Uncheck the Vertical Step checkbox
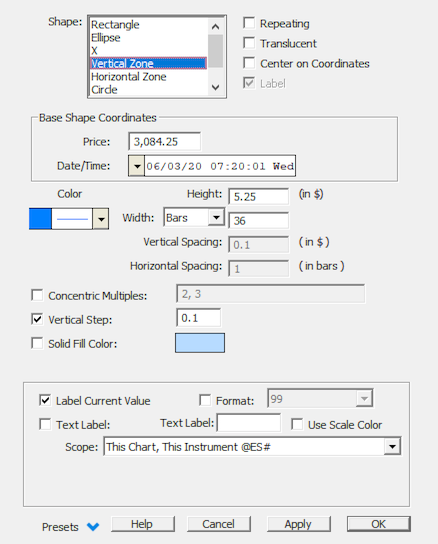This screenshot has width=438, height=544. pos(37,319)
